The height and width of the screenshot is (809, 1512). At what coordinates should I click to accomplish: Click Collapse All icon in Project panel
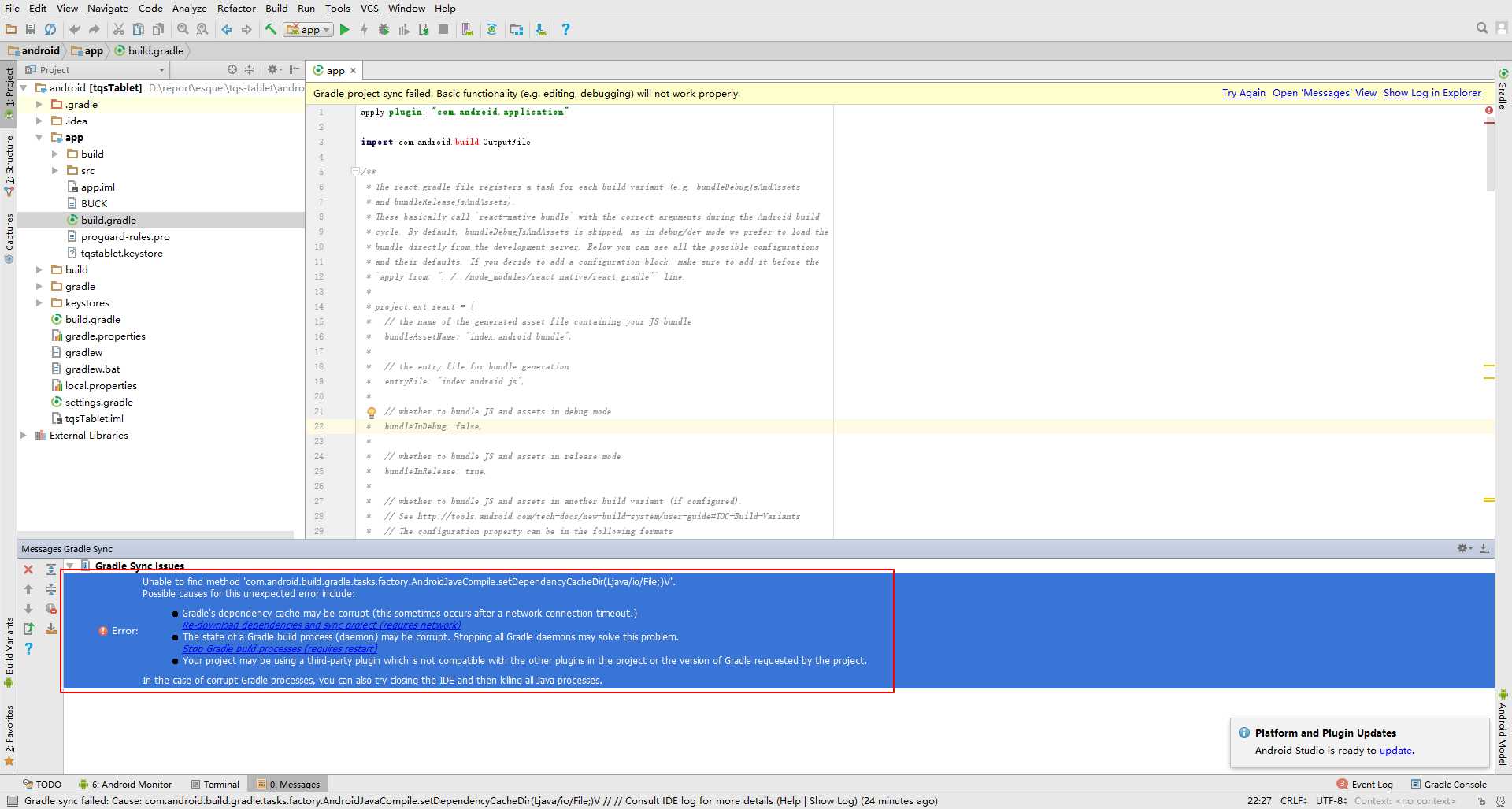pyautogui.click(x=250, y=69)
